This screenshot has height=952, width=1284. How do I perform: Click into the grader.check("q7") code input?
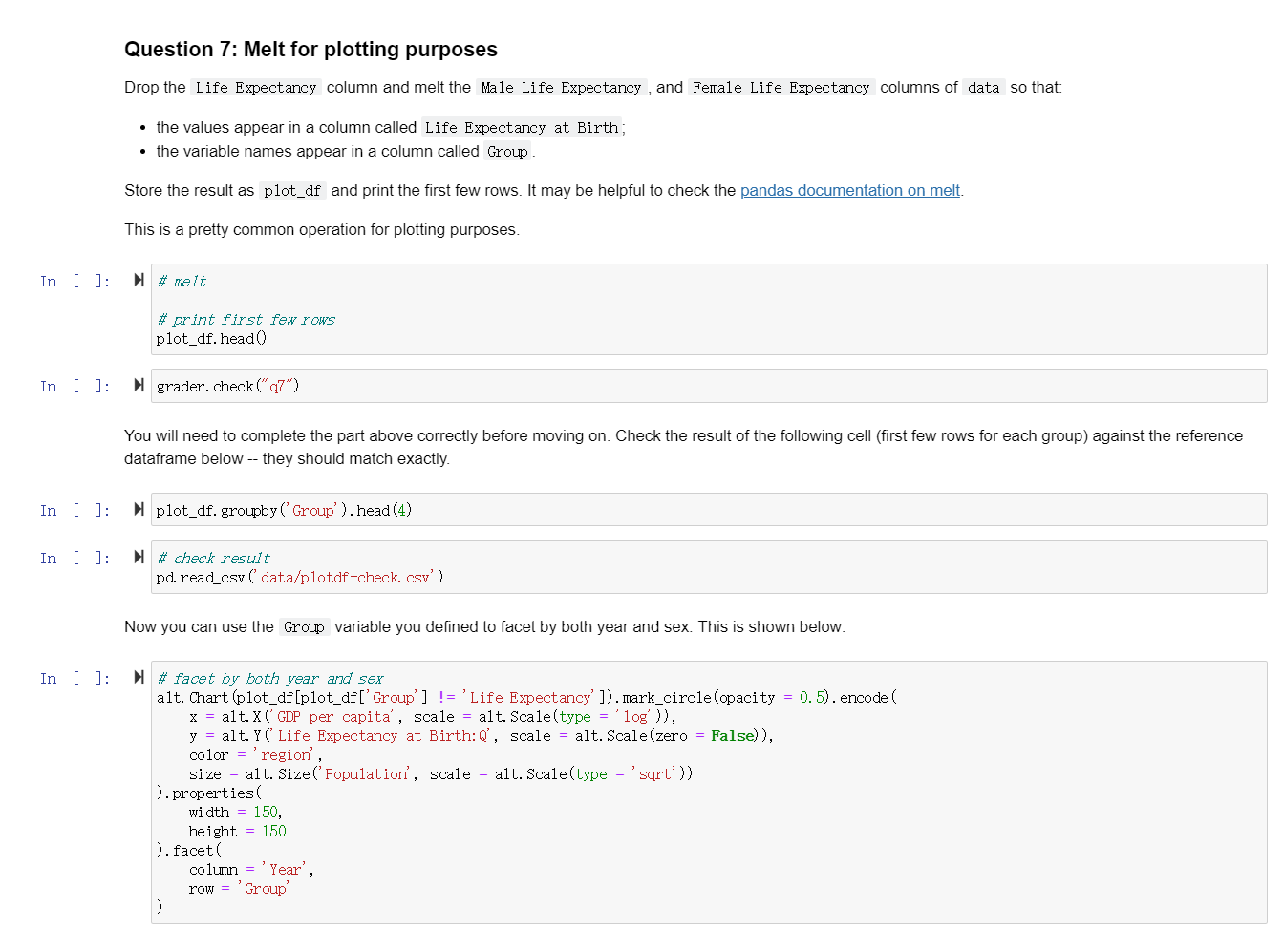coord(227,387)
